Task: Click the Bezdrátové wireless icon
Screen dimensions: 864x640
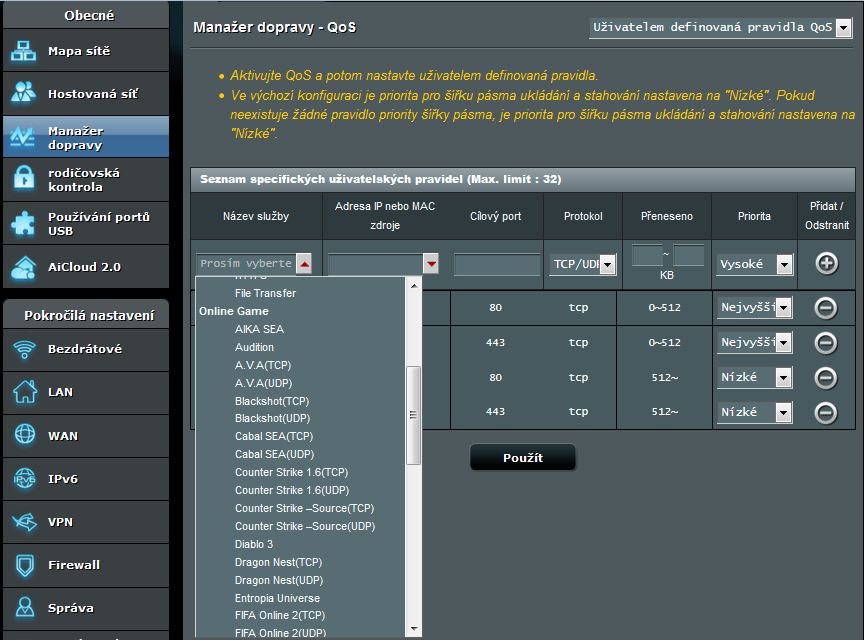Action: point(24,349)
